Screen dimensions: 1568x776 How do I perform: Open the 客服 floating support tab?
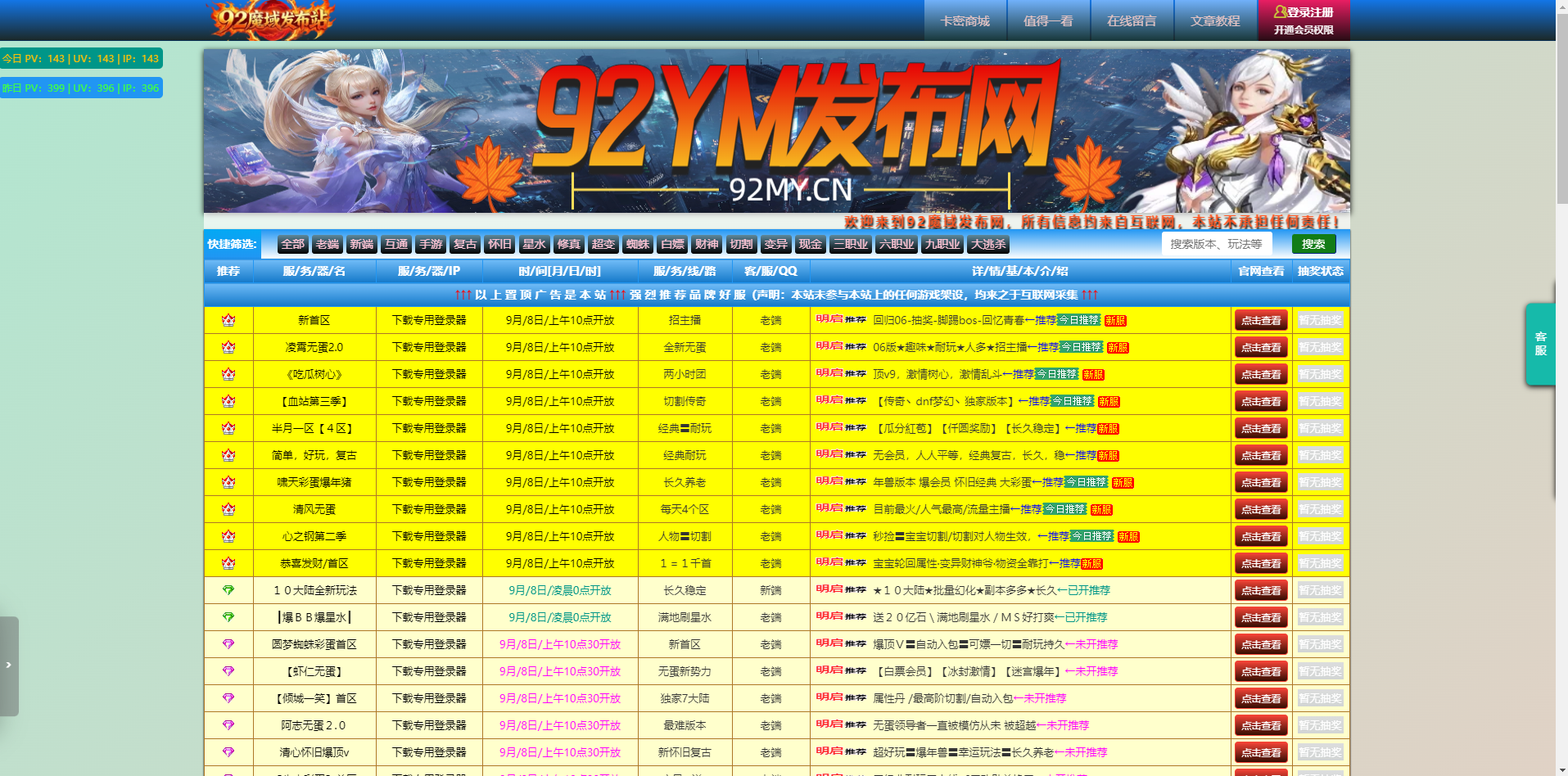1540,344
